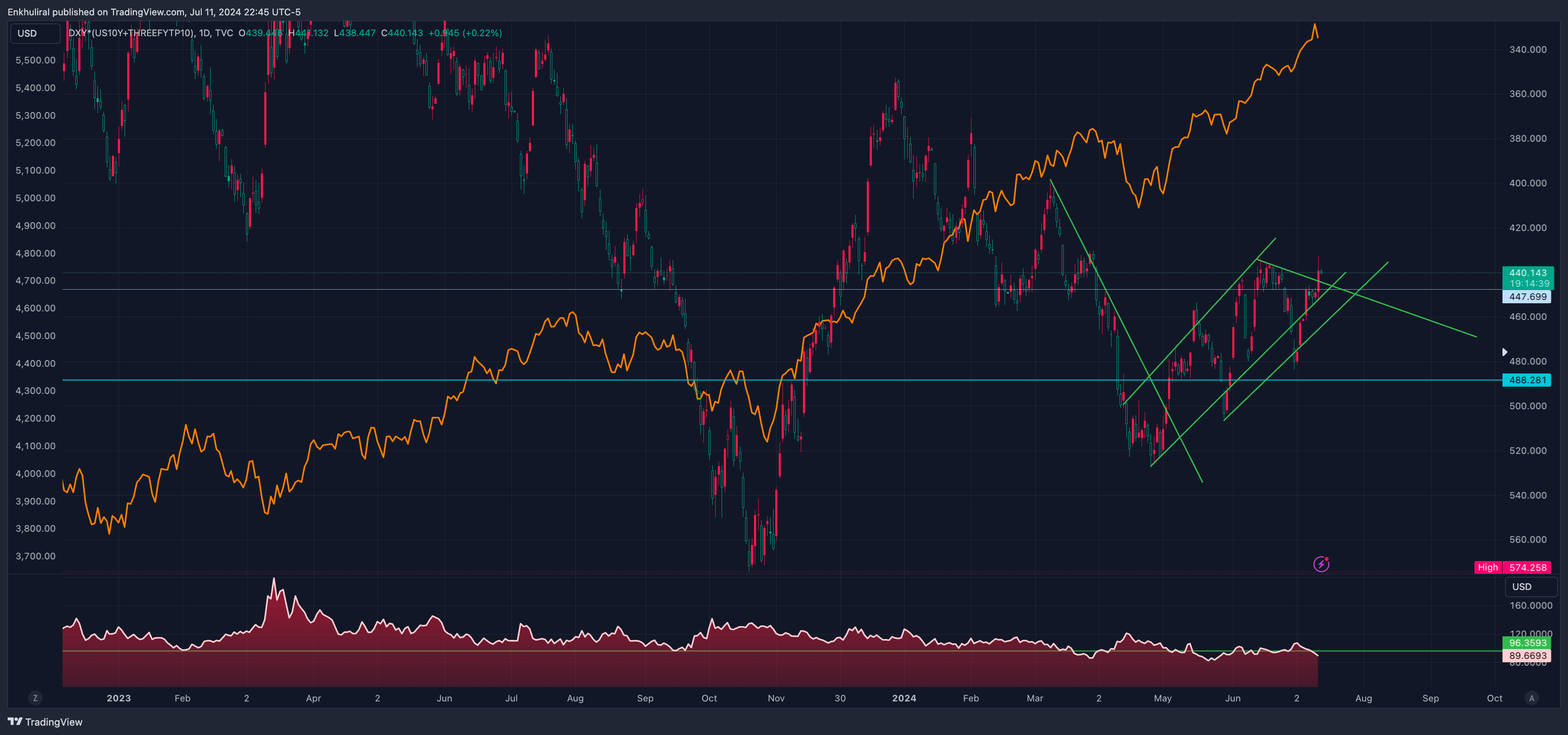Click the purple lightning event icon
Screen dimensions: 1568x735
point(1321,564)
